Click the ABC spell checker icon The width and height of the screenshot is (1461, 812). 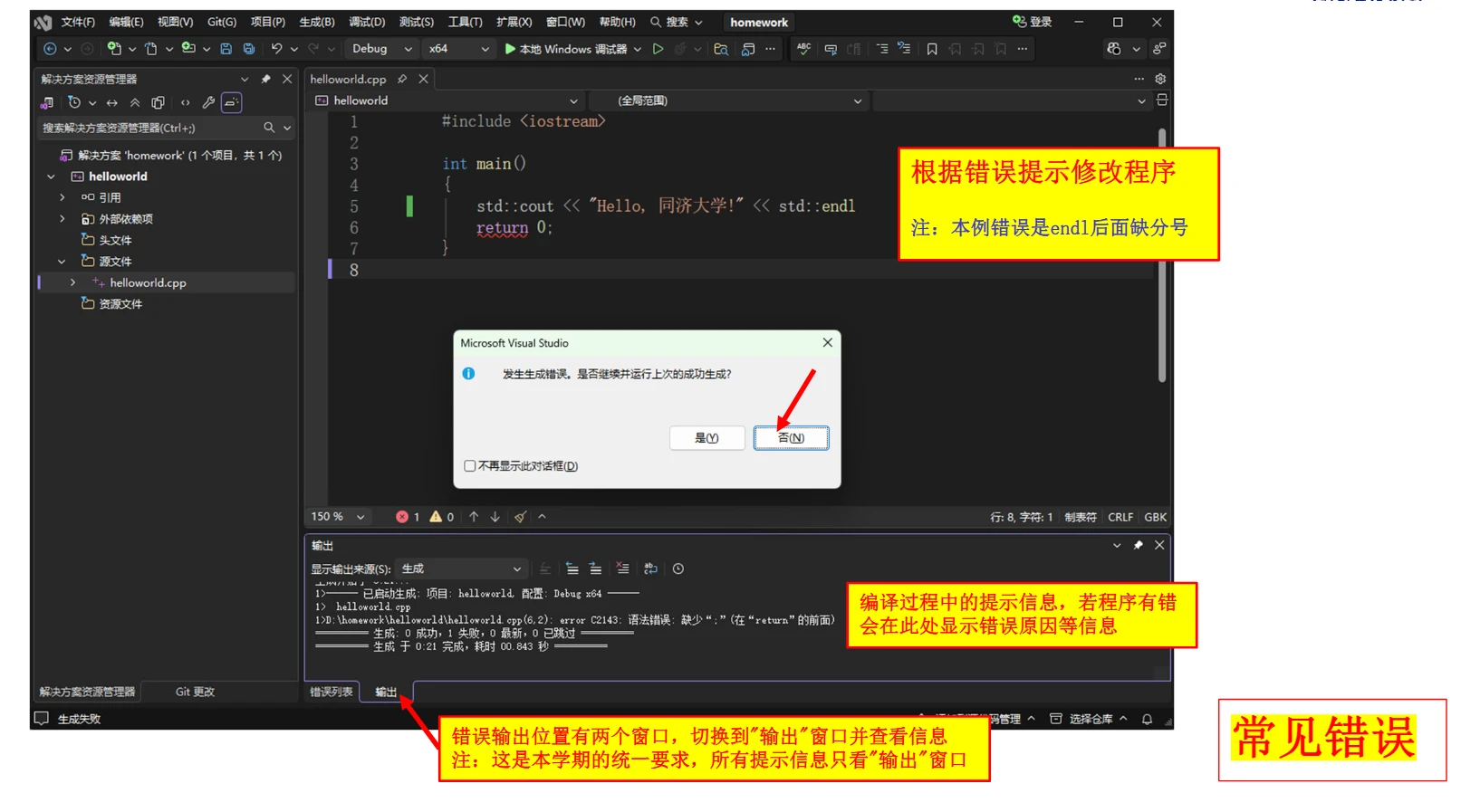(x=803, y=49)
